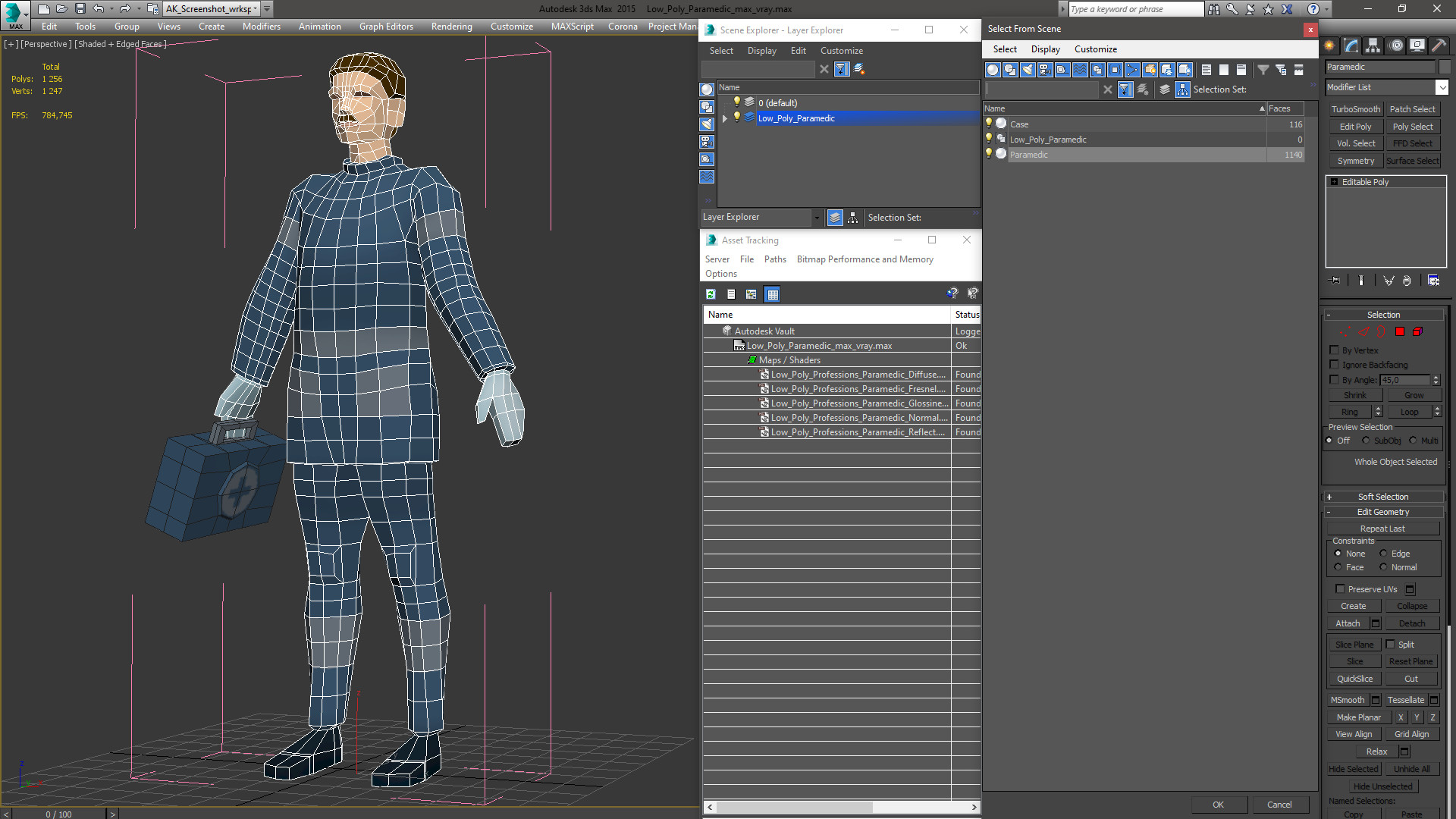Image resolution: width=1456 pixels, height=819 pixels.
Task: Open the Paths menu in Asset Tracking
Action: click(x=774, y=259)
